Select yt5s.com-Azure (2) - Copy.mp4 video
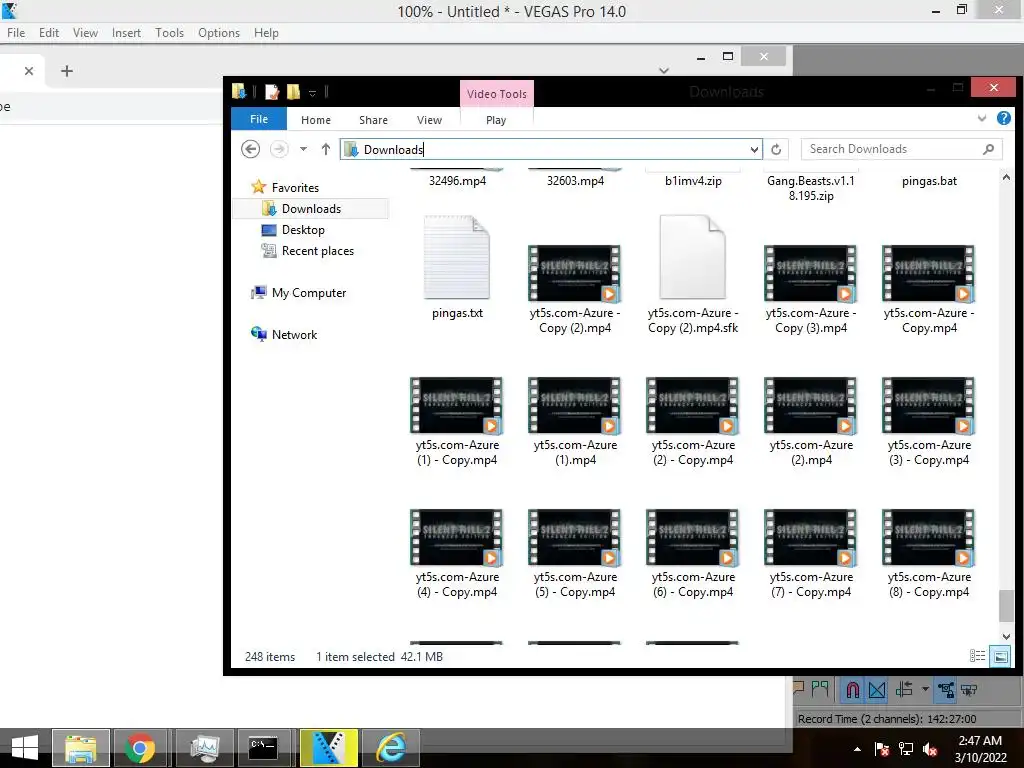1024x768 pixels. pos(693,406)
